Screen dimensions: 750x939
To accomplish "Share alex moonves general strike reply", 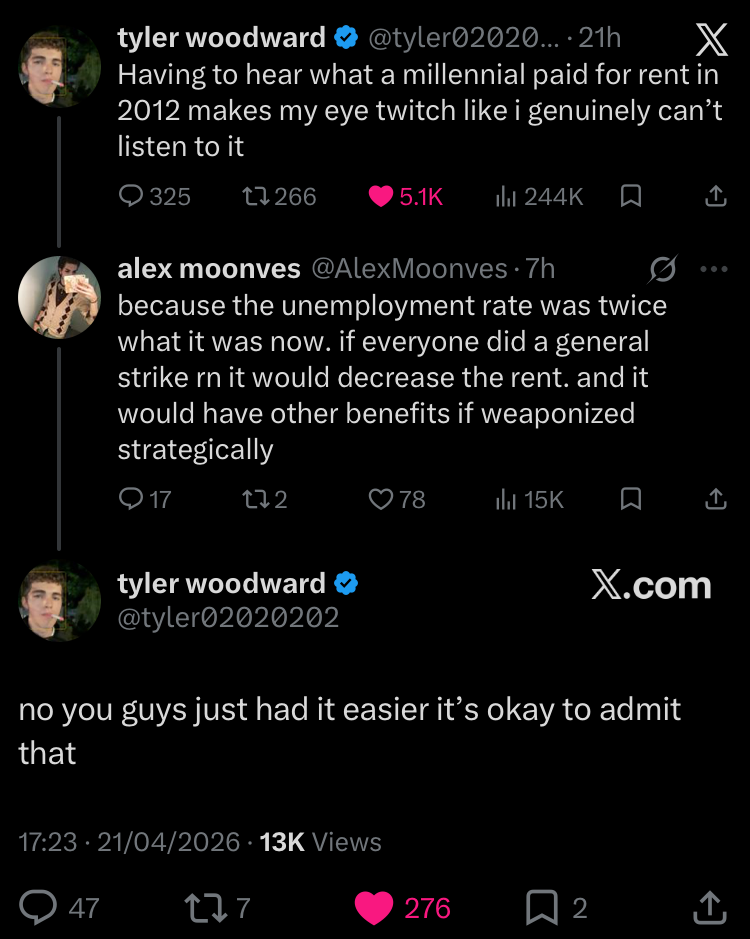I will 715,498.
